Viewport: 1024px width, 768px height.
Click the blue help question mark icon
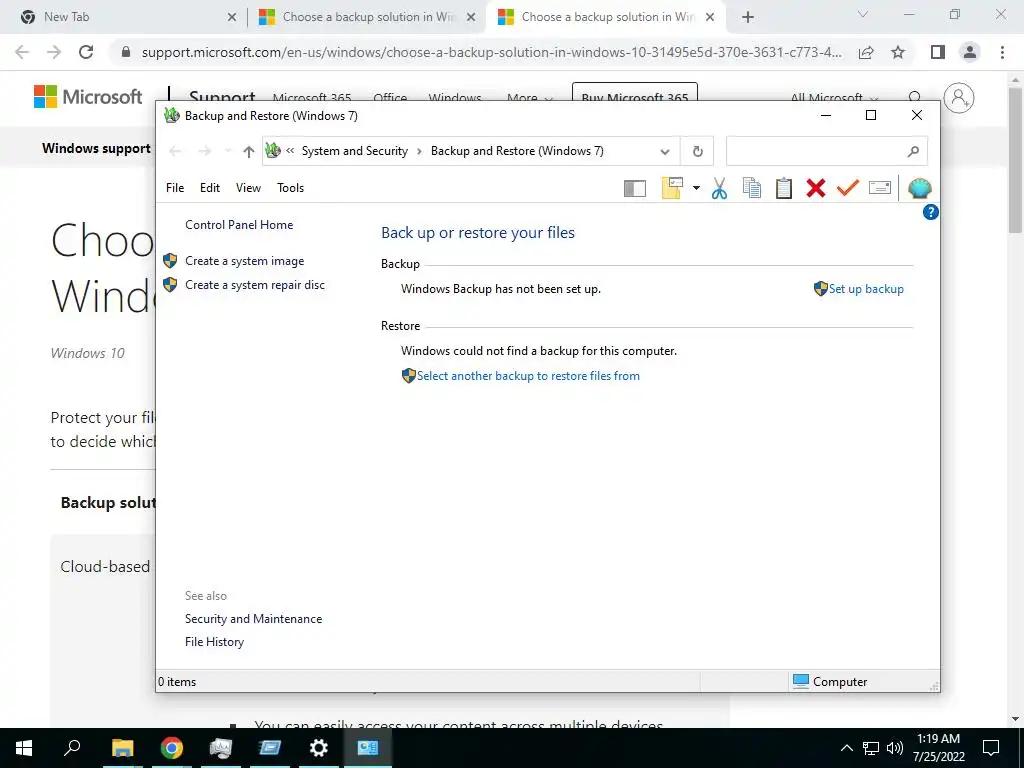[x=931, y=212]
